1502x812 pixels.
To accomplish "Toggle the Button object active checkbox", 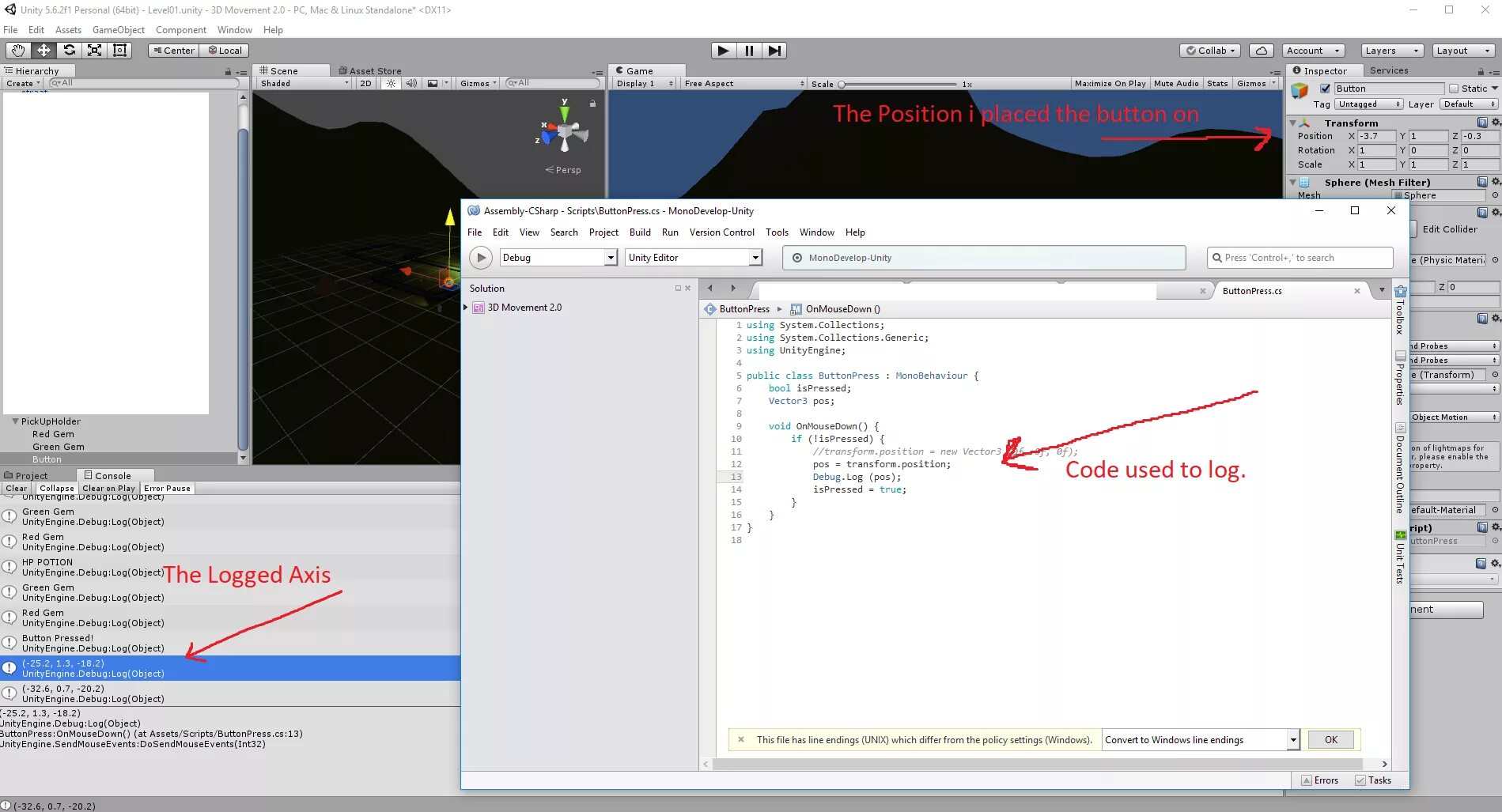I will [x=1325, y=89].
